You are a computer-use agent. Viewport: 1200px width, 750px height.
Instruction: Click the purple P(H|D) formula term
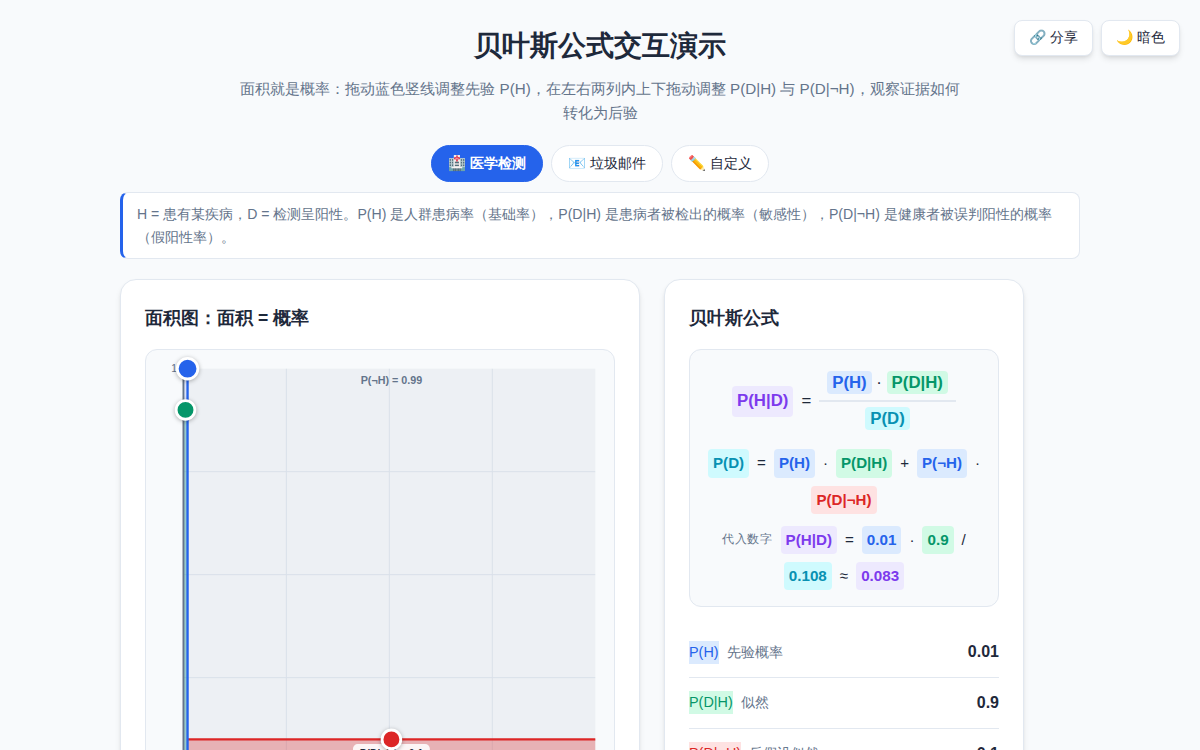[x=763, y=401]
